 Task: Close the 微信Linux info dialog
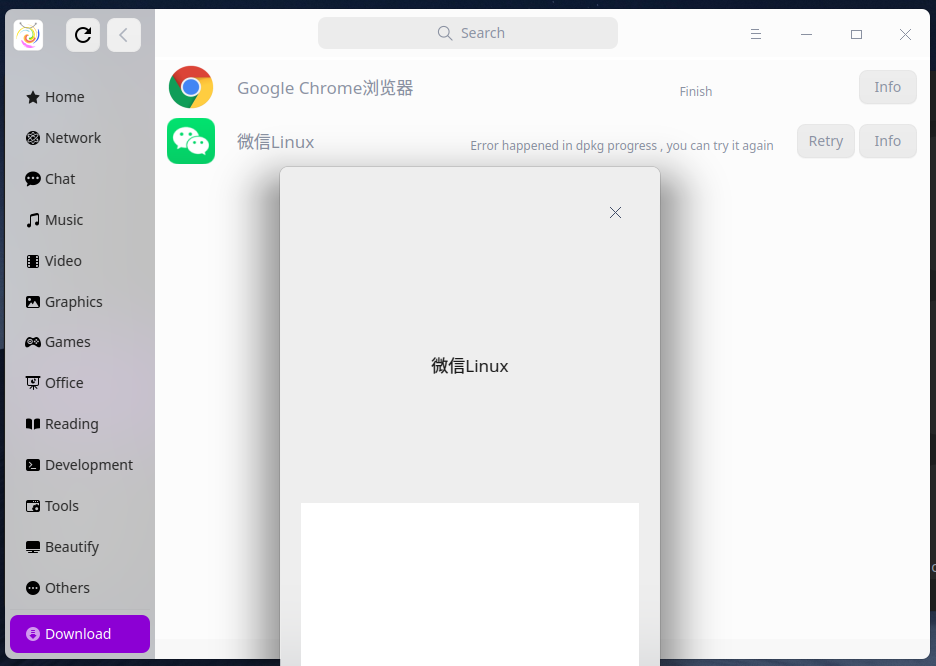point(615,212)
